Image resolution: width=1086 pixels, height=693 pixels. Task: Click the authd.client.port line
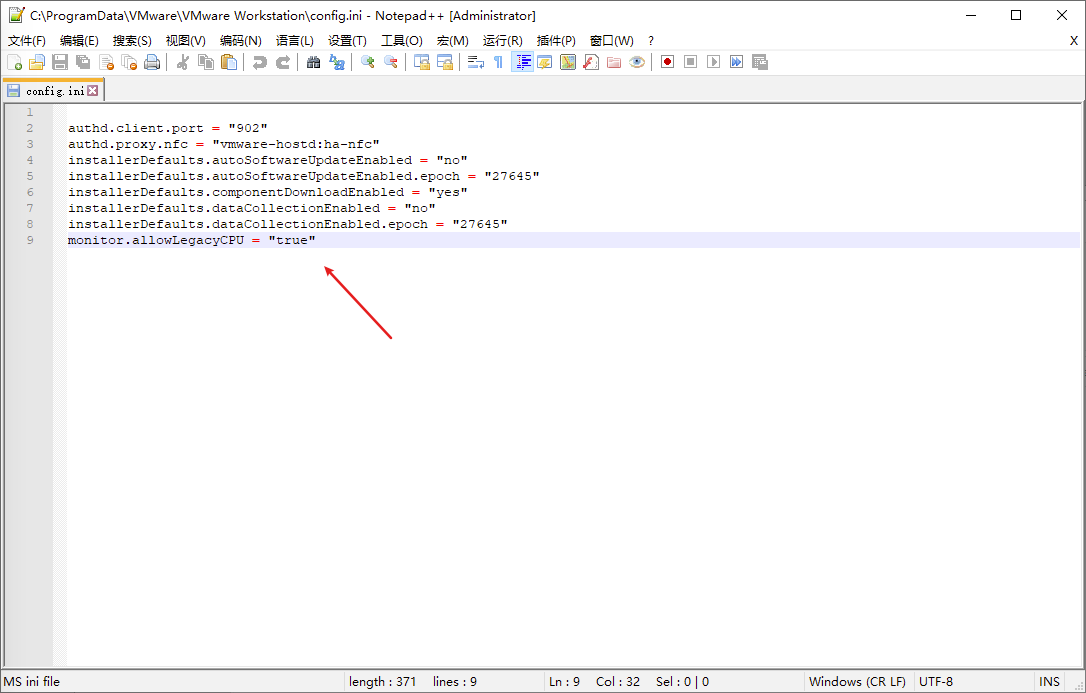pos(168,128)
